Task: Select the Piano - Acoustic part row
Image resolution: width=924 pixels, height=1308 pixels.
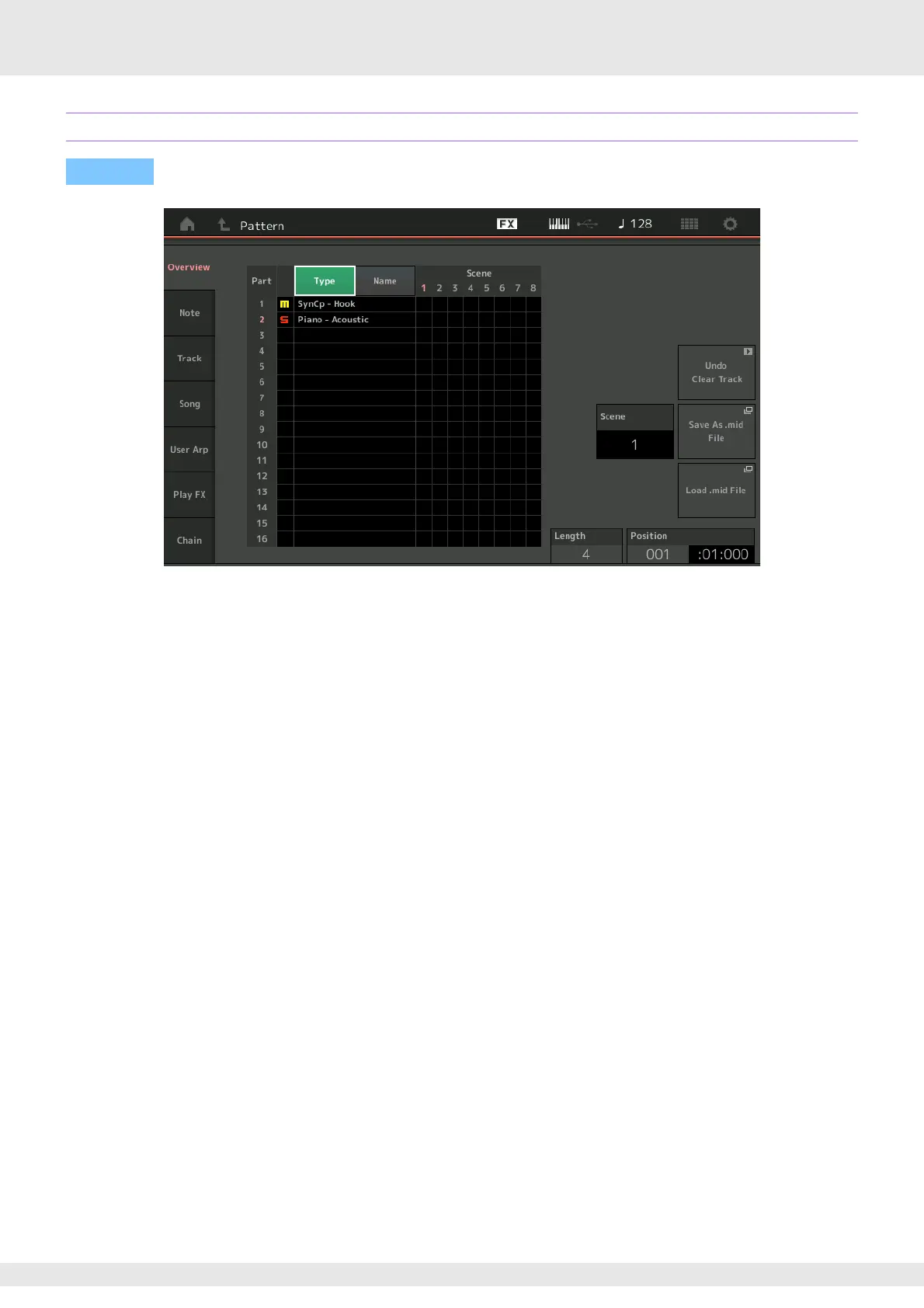Action: point(354,320)
